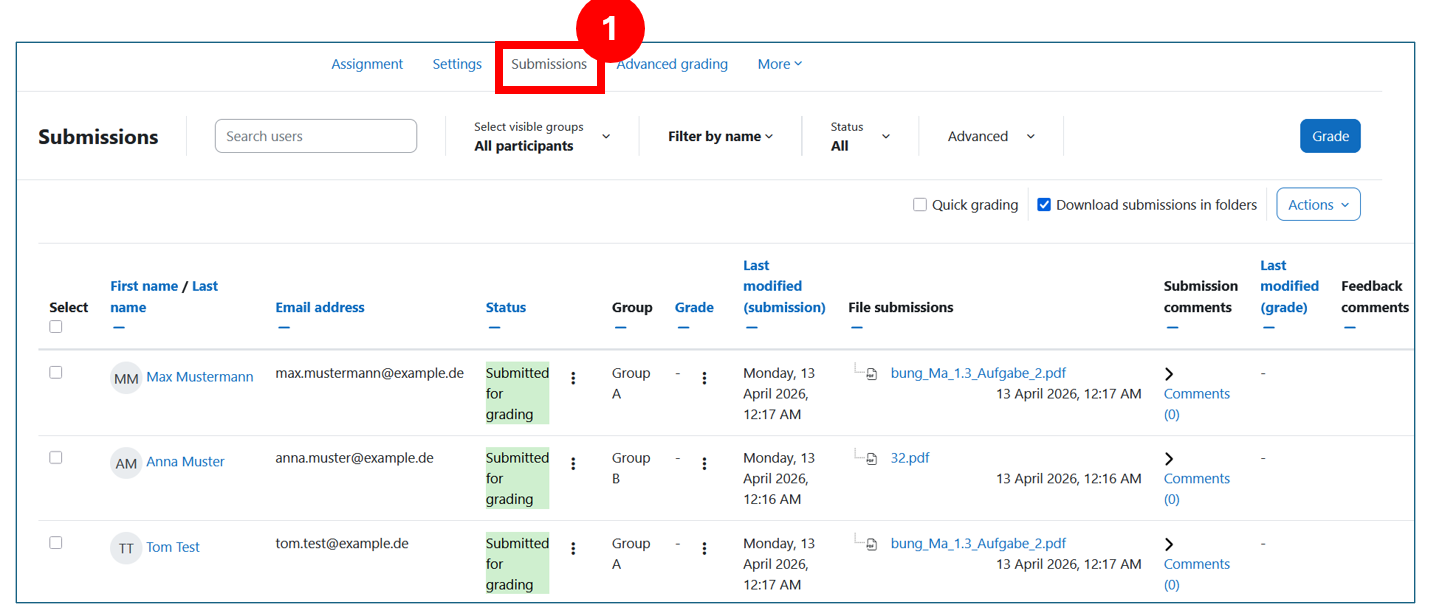Expand comments for Tom Test's submission
The image size is (1431, 615).
1169,545
